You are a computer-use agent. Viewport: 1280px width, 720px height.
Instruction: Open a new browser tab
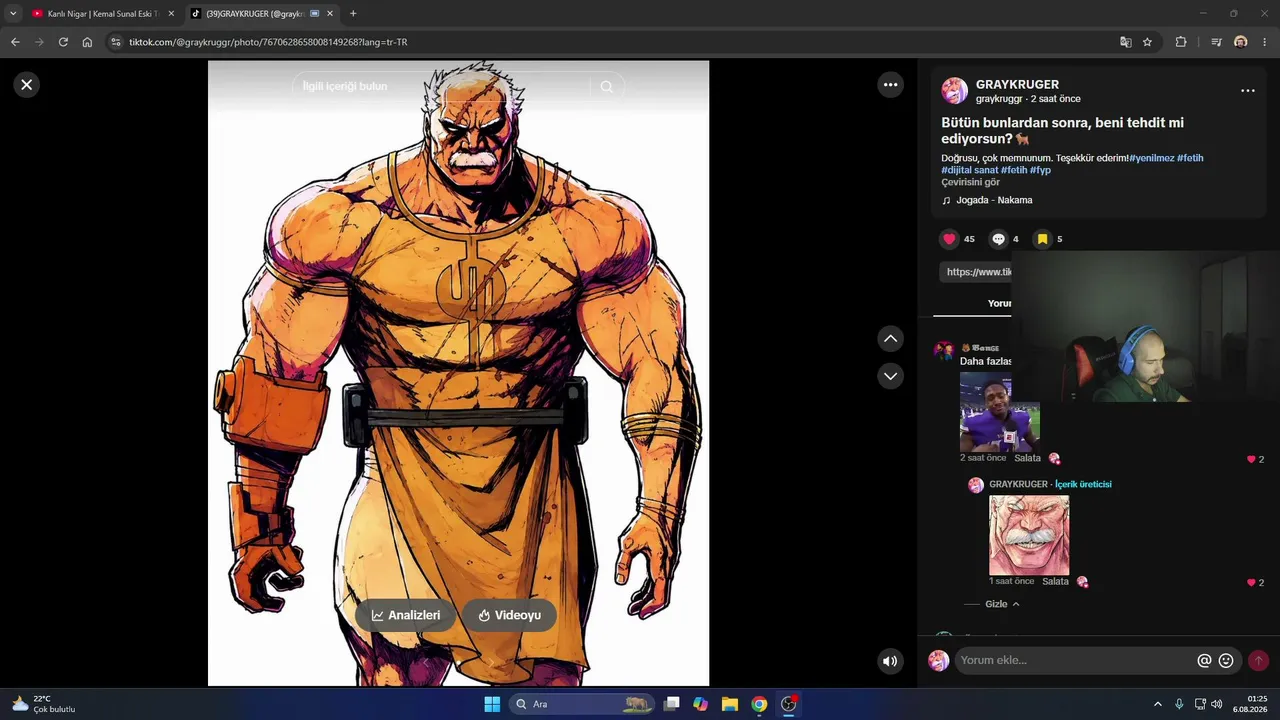coord(353,14)
